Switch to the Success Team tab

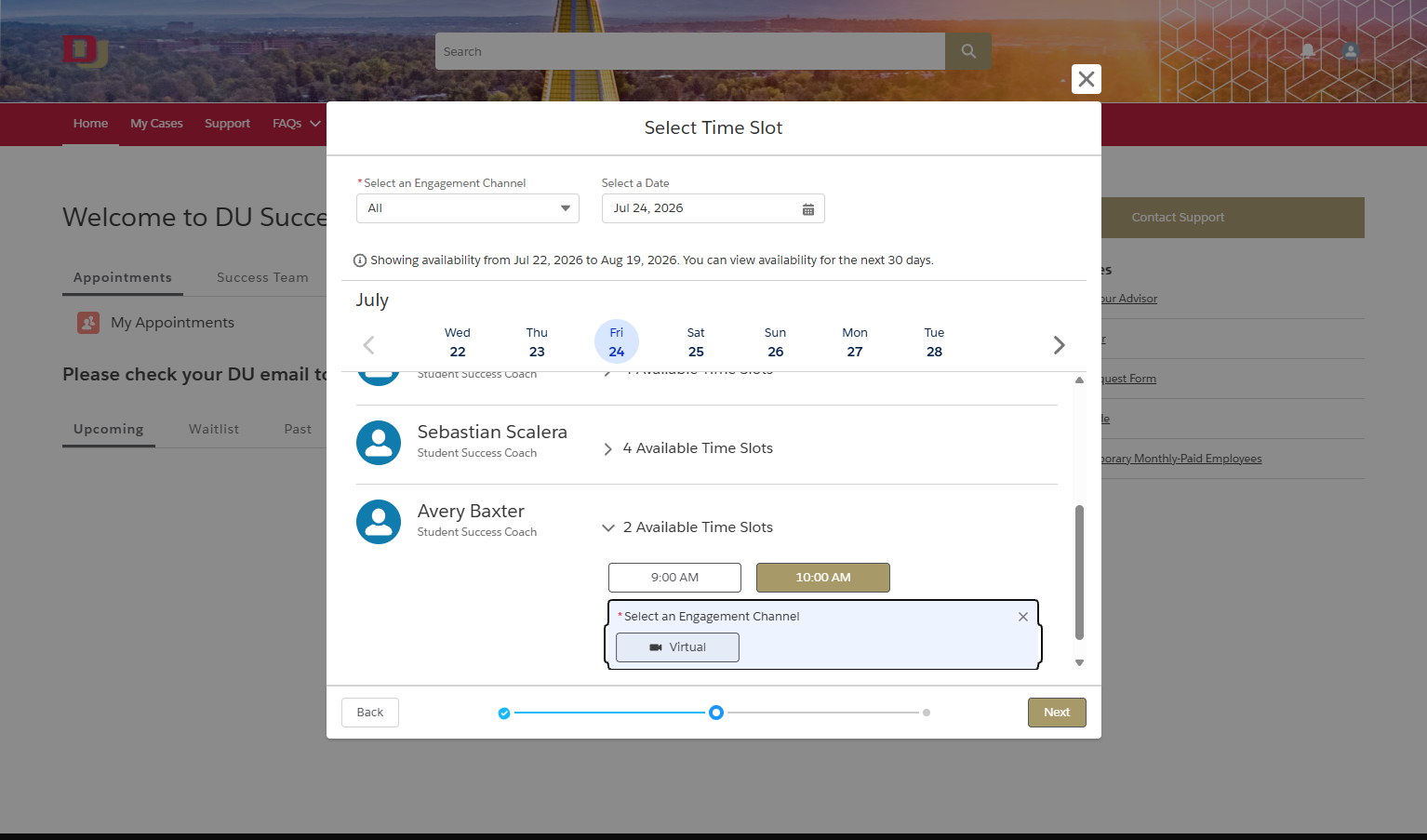click(262, 277)
